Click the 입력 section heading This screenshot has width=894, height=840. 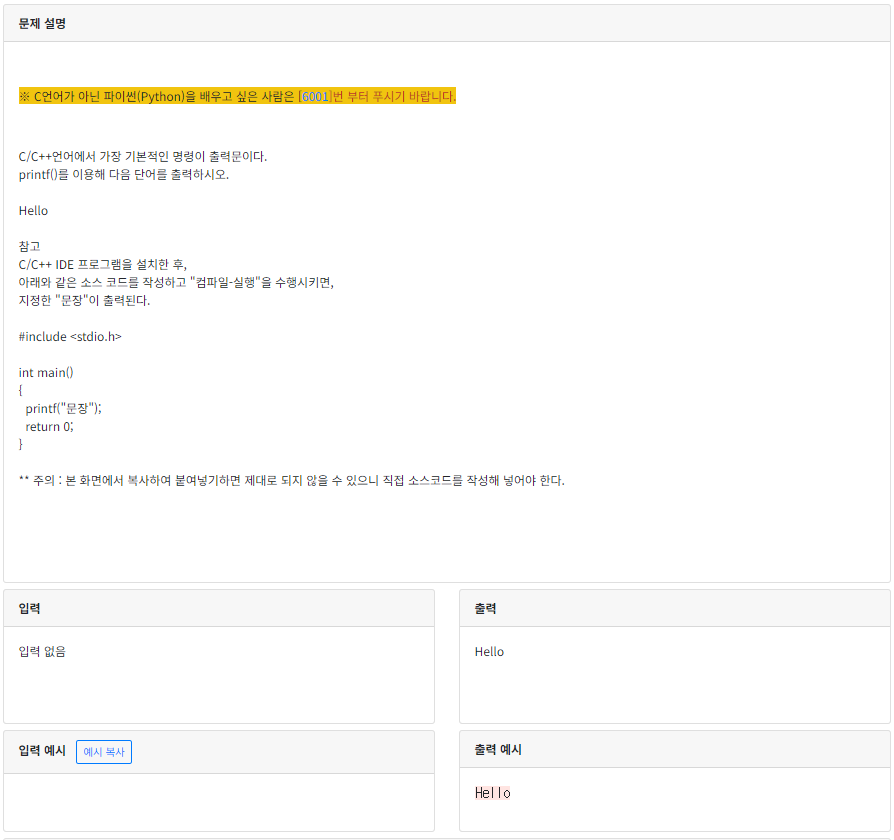pyautogui.click(x=29, y=608)
